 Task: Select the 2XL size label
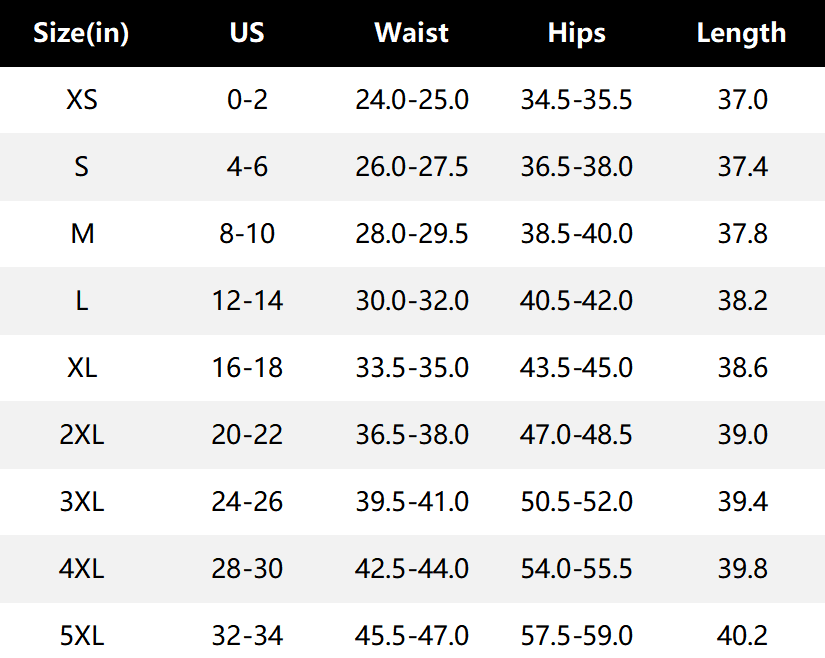pyautogui.click(x=82, y=434)
